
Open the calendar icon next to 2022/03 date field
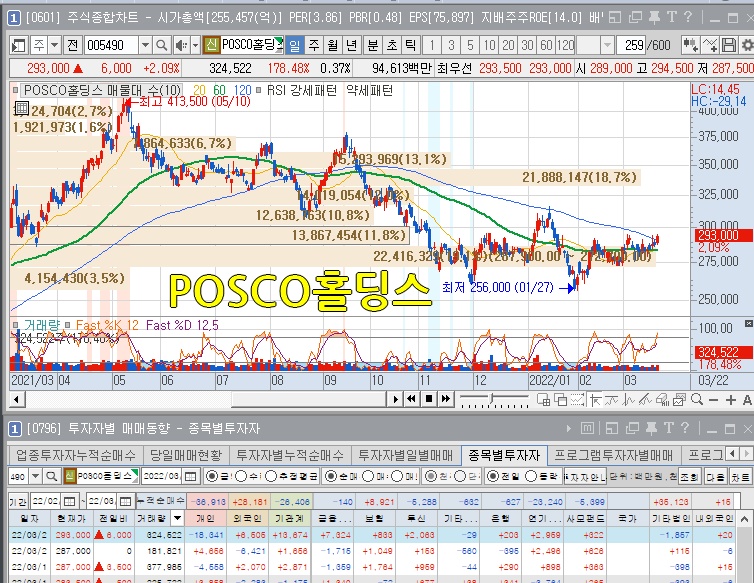pyautogui.click(x=191, y=477)
